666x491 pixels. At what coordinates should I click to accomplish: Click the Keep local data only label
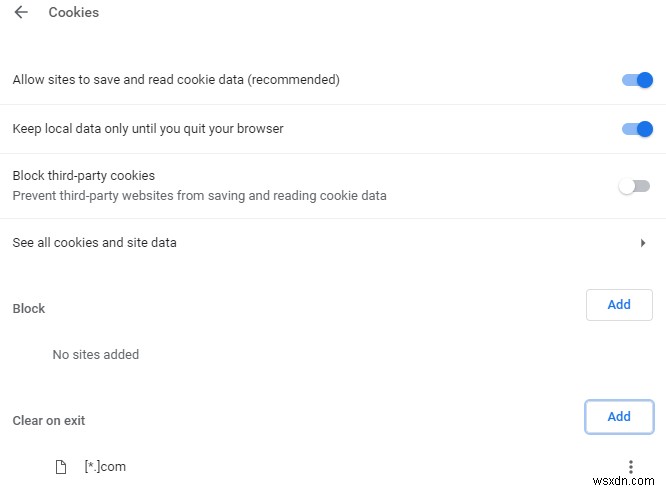click(x=148, y=129)
